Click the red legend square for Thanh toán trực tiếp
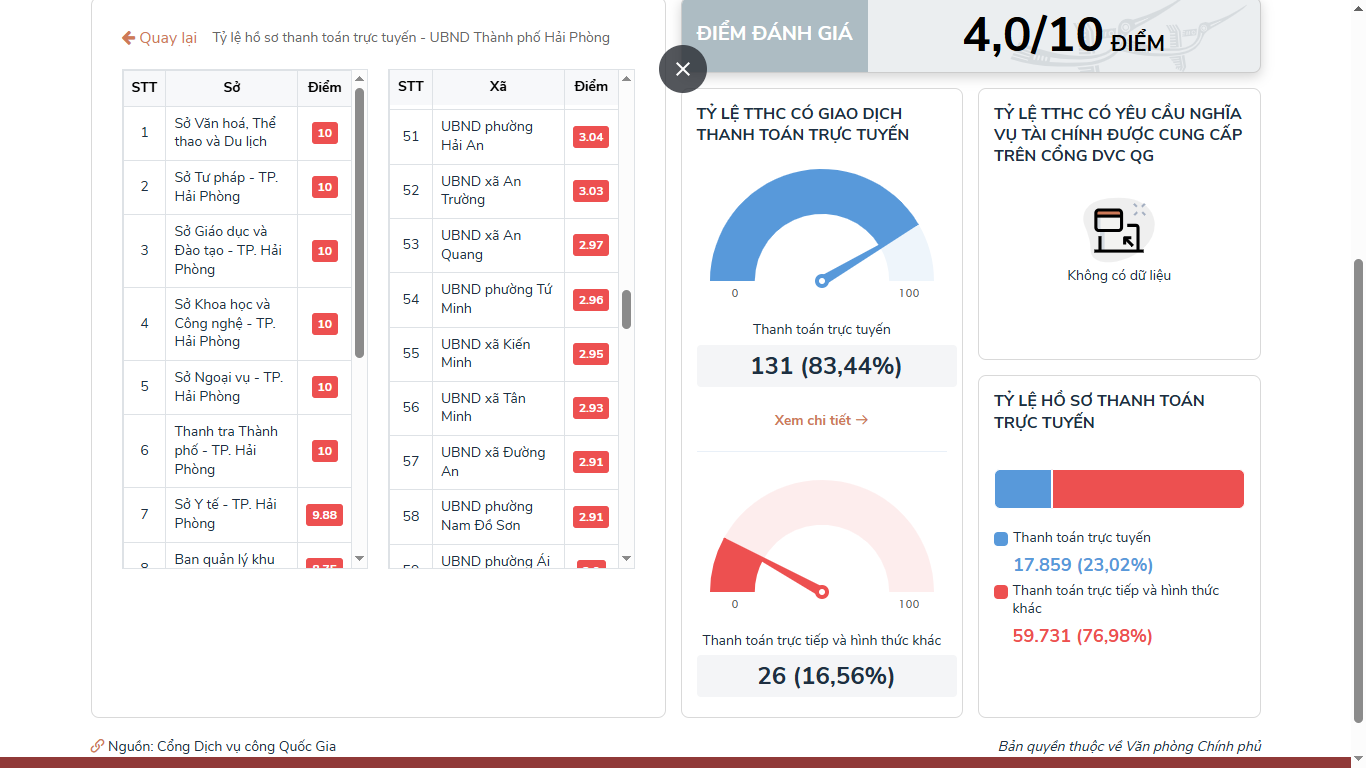Viewport: 1366px width, 768px height. click(1001, 592)
